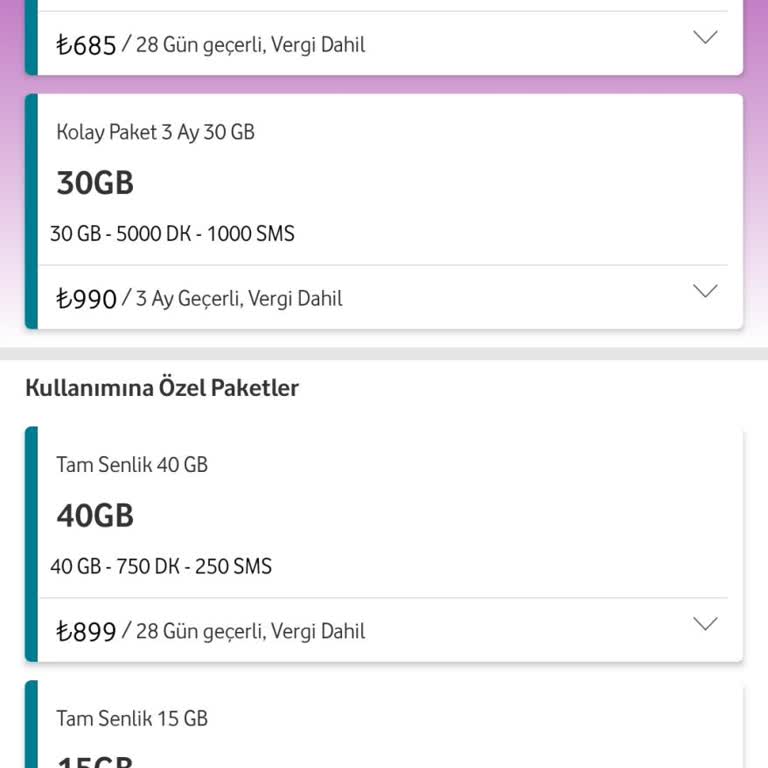This screenshot has width=768, height=768.
Task: Click the 3 Ay Geçerli, Vergi Dahil text
Action: click(x=239, y=298)
